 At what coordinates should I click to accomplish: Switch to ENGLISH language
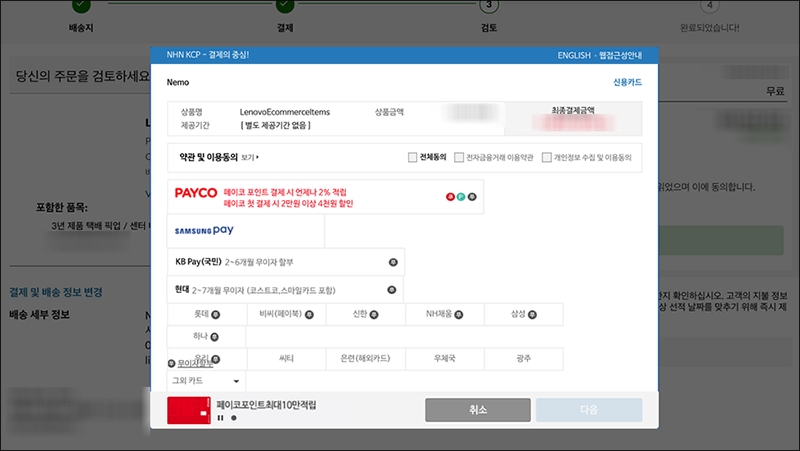(574, 55)
